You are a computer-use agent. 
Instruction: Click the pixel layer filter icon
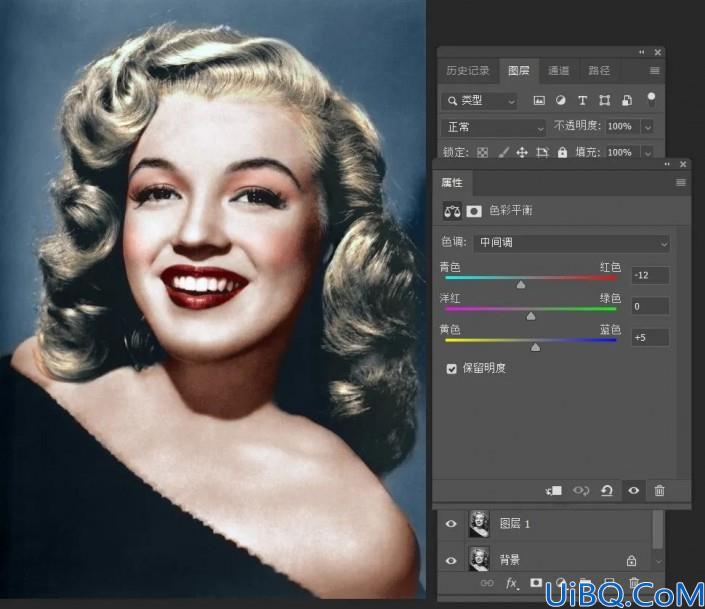coord(539,101)
